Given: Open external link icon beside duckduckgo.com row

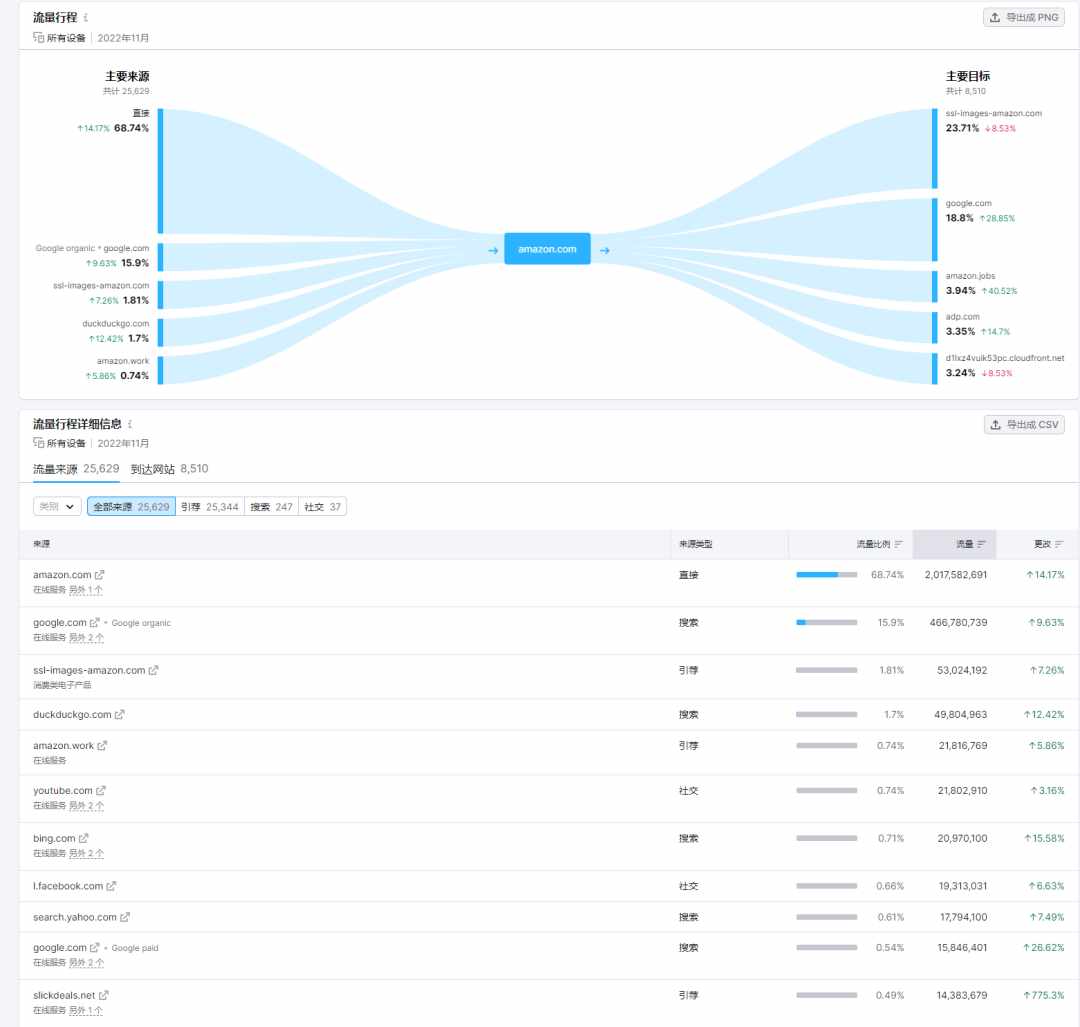Looking at the screenshot, I should (x=119, y=714).
